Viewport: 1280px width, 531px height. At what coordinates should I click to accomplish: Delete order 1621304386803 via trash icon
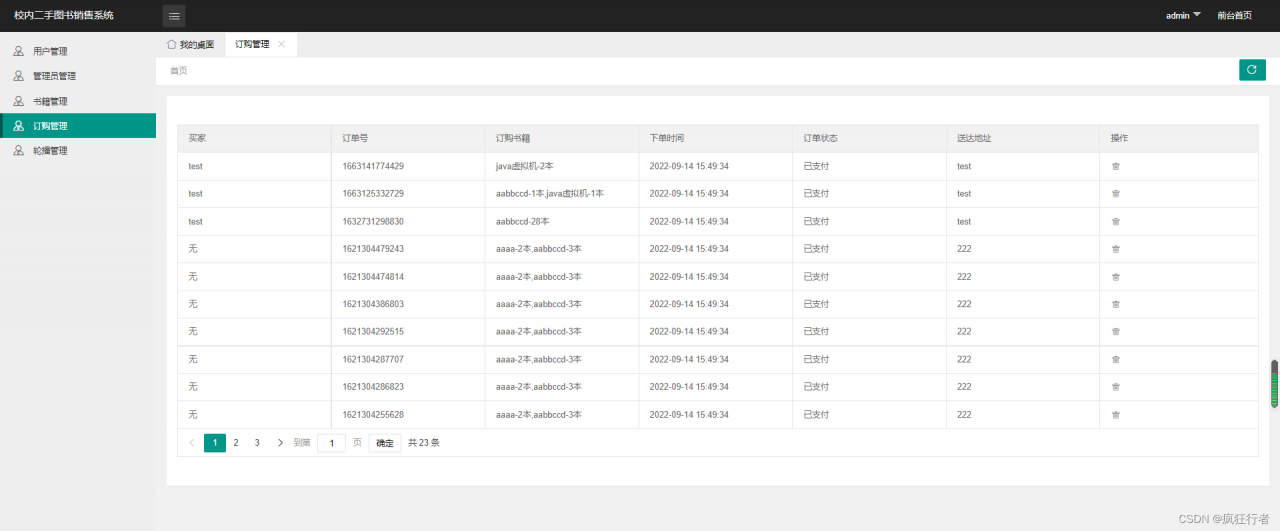pos(1116,304)
